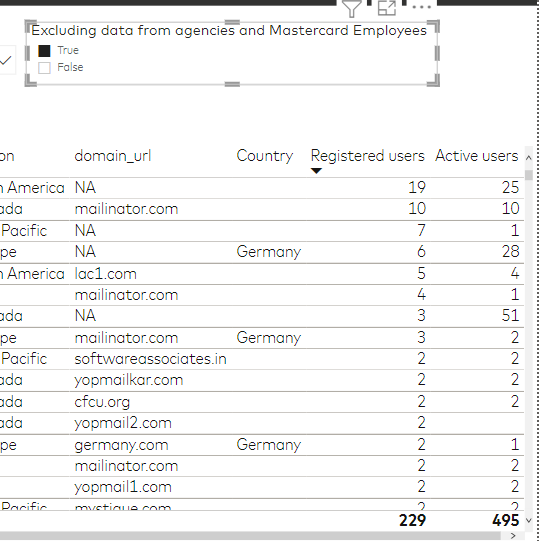Image resolution: width=548 pixels, height=541 pixels.
Task: Select the yopmailkar.com cell
Action: [129, 380]
